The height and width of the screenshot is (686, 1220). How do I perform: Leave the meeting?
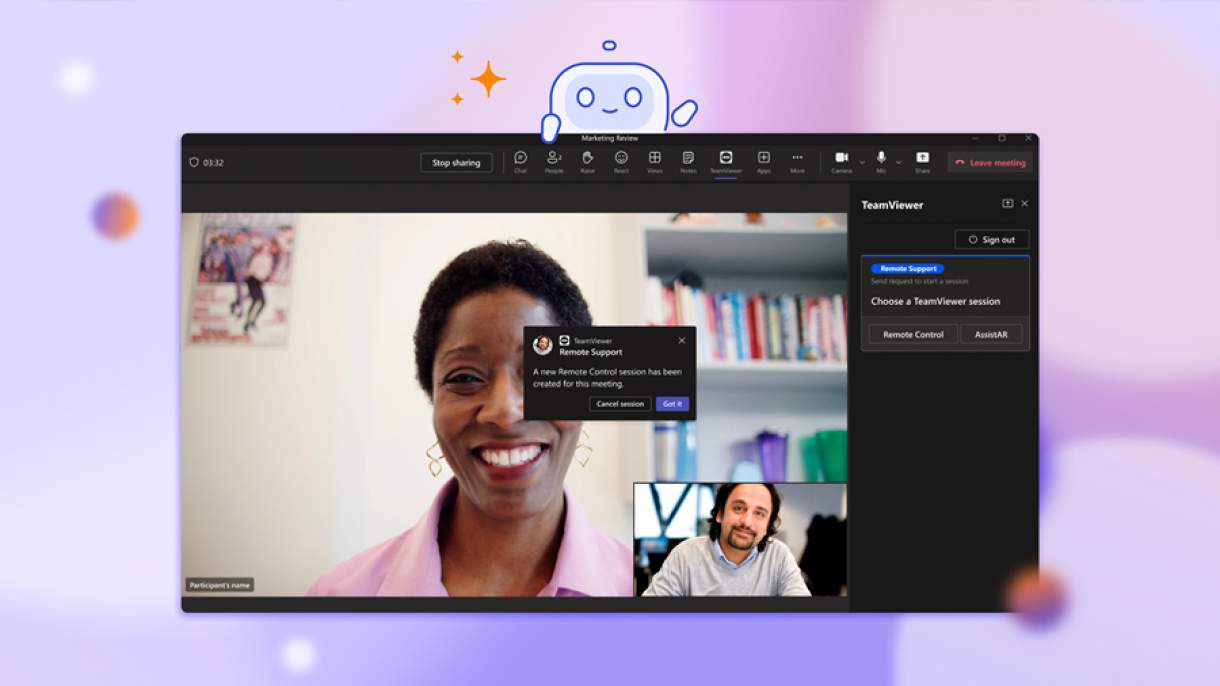click(990, 163)
